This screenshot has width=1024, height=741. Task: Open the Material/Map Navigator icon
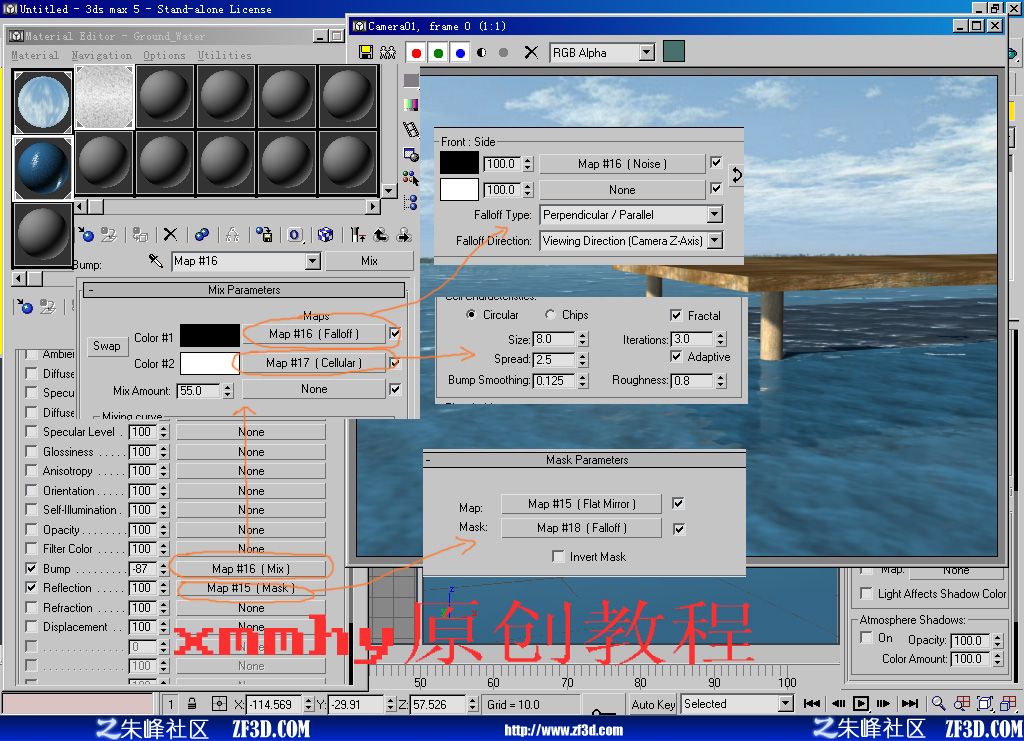(411, 203)
